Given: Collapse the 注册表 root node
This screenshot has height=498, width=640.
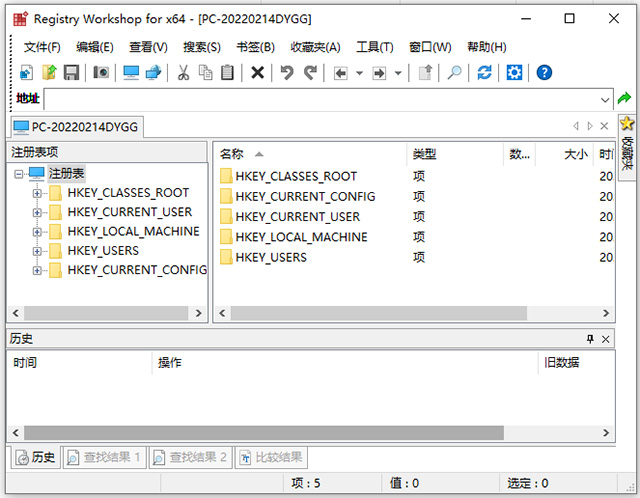Looking at the screenshot, I should (19, 173).
